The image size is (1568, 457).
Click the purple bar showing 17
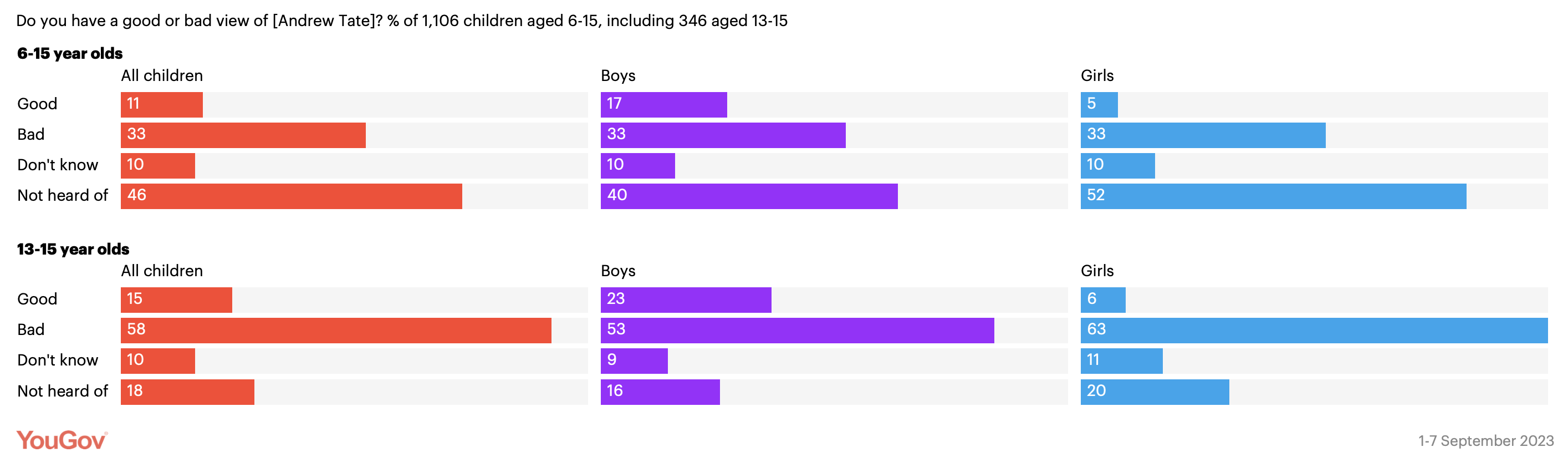(663, 105)
